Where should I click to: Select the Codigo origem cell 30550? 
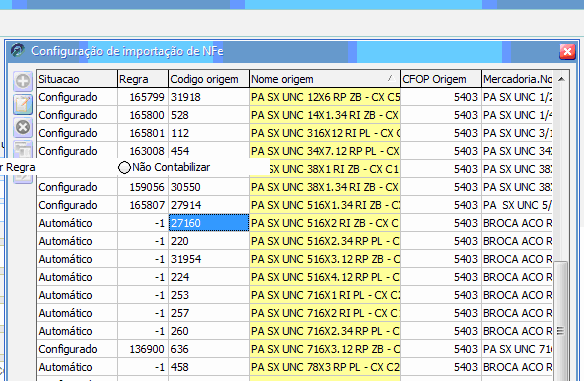pyautogui.click(x=209, y=187)
